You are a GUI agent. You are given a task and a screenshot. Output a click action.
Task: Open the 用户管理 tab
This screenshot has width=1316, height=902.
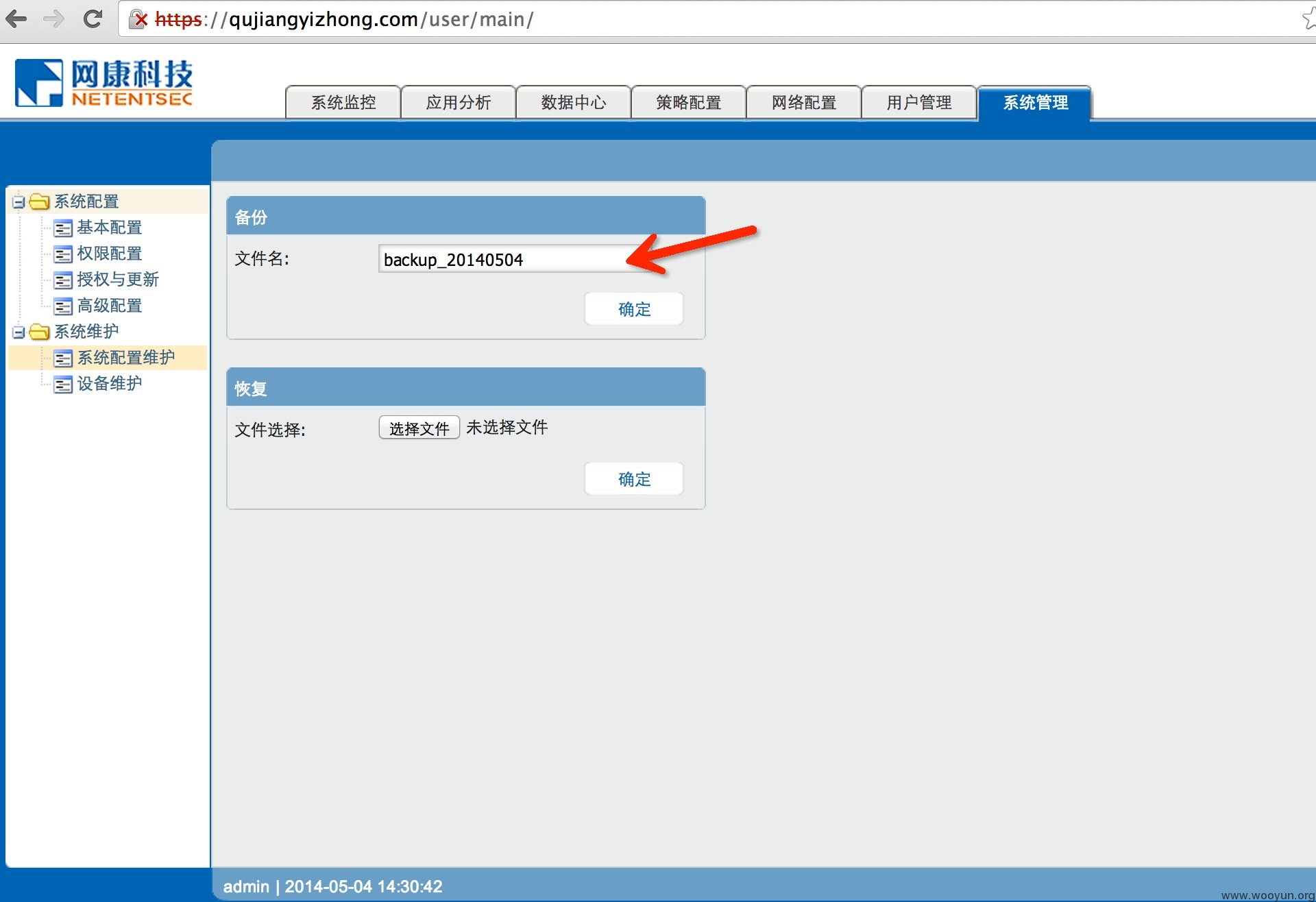919,103
